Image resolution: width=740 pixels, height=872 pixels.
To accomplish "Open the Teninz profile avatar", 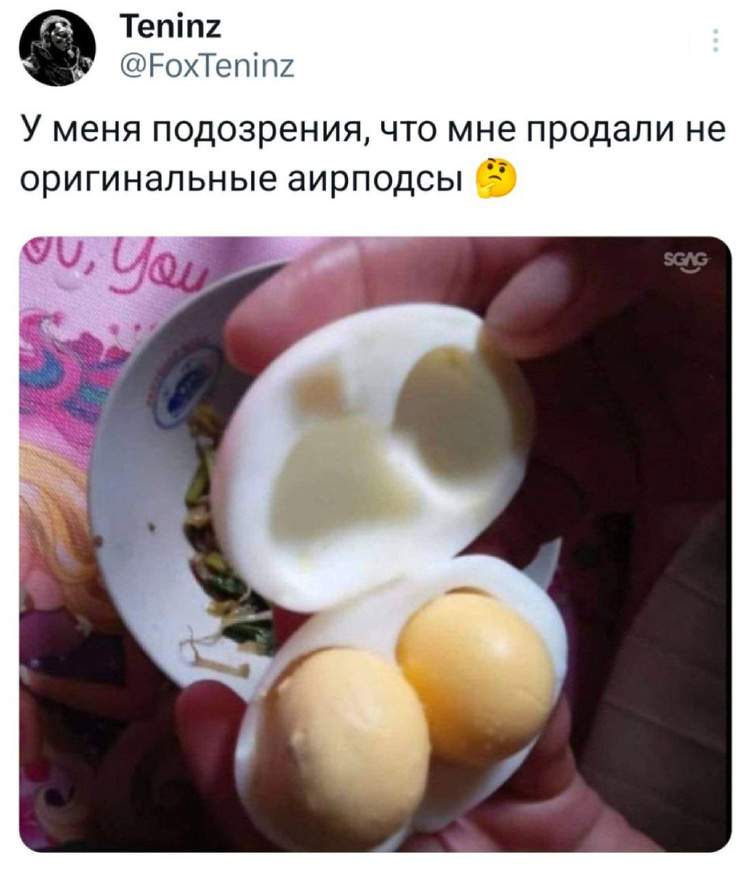I will coord(57,47).
